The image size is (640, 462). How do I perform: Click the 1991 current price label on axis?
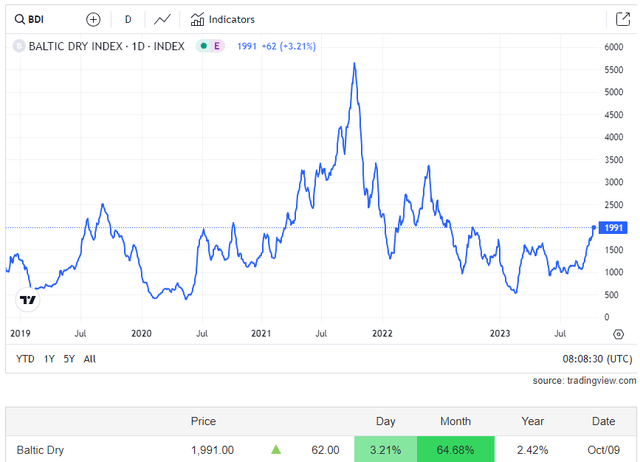pos(612,227)
